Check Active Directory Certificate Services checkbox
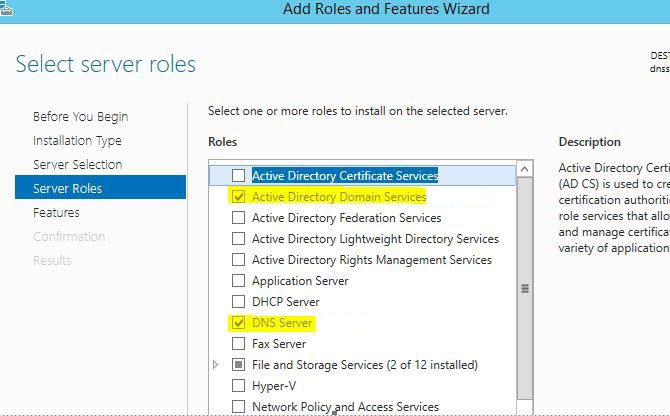670x416 pixels. click(238, 176)
